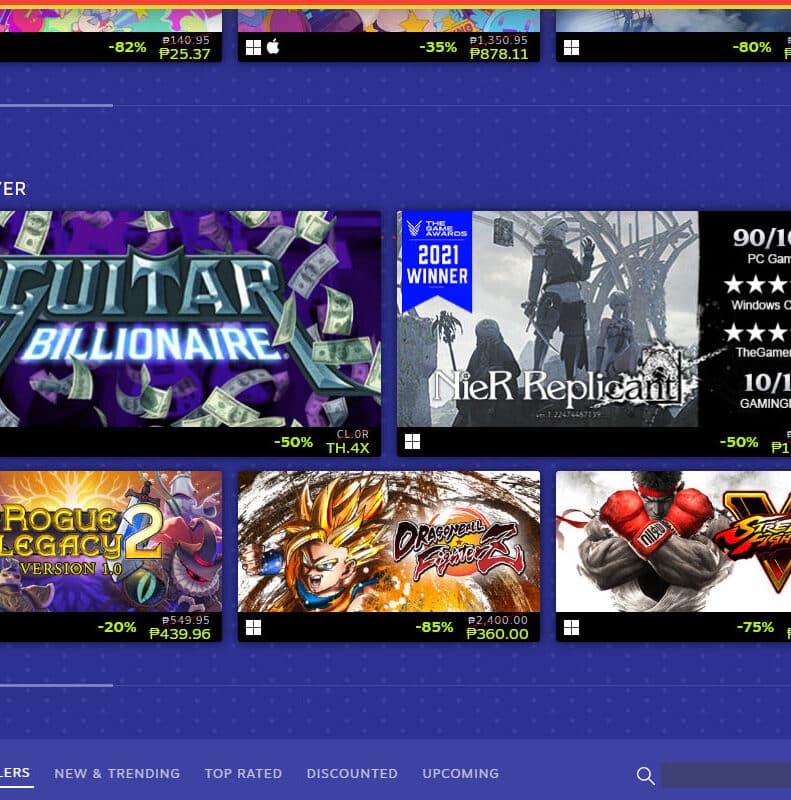Click the search magnifier icon
This screenshot has height=800, width=791.
tap(646, 776)
